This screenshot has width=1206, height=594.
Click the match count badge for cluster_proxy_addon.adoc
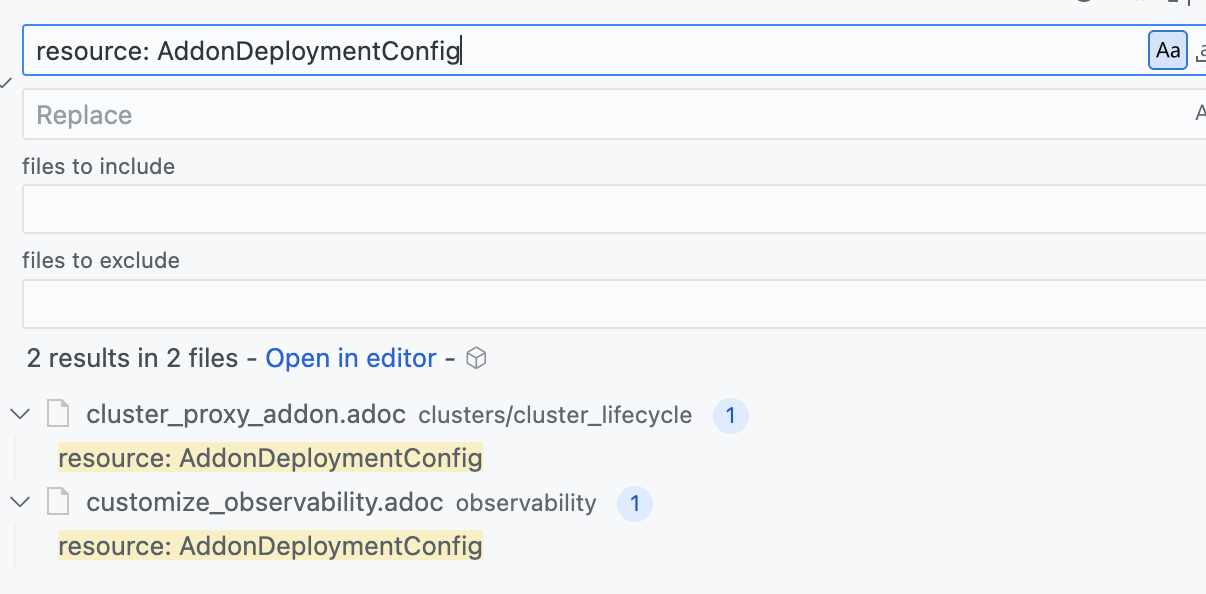pos(730,415)
